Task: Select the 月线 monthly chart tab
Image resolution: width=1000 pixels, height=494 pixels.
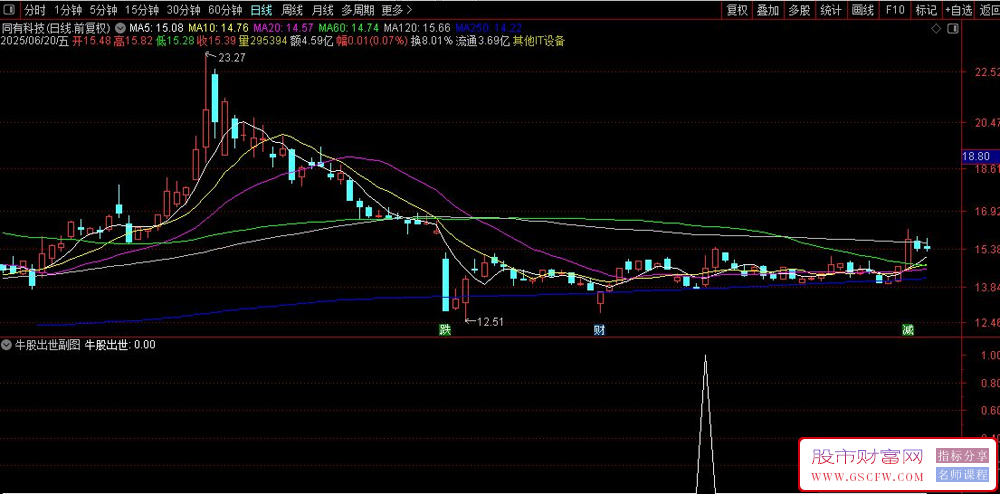Action: pyautogui.click(x=322, y=10)
